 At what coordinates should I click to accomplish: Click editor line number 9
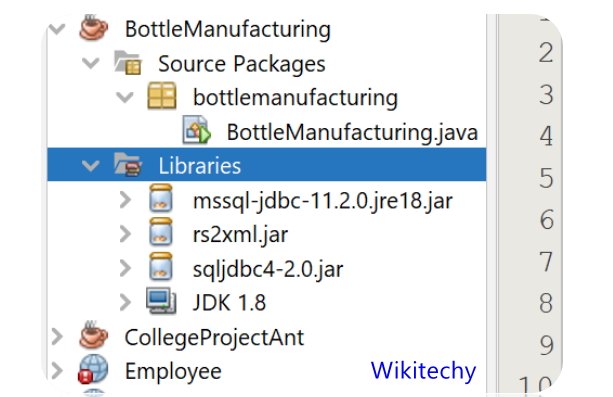click(x=546, y=345)
